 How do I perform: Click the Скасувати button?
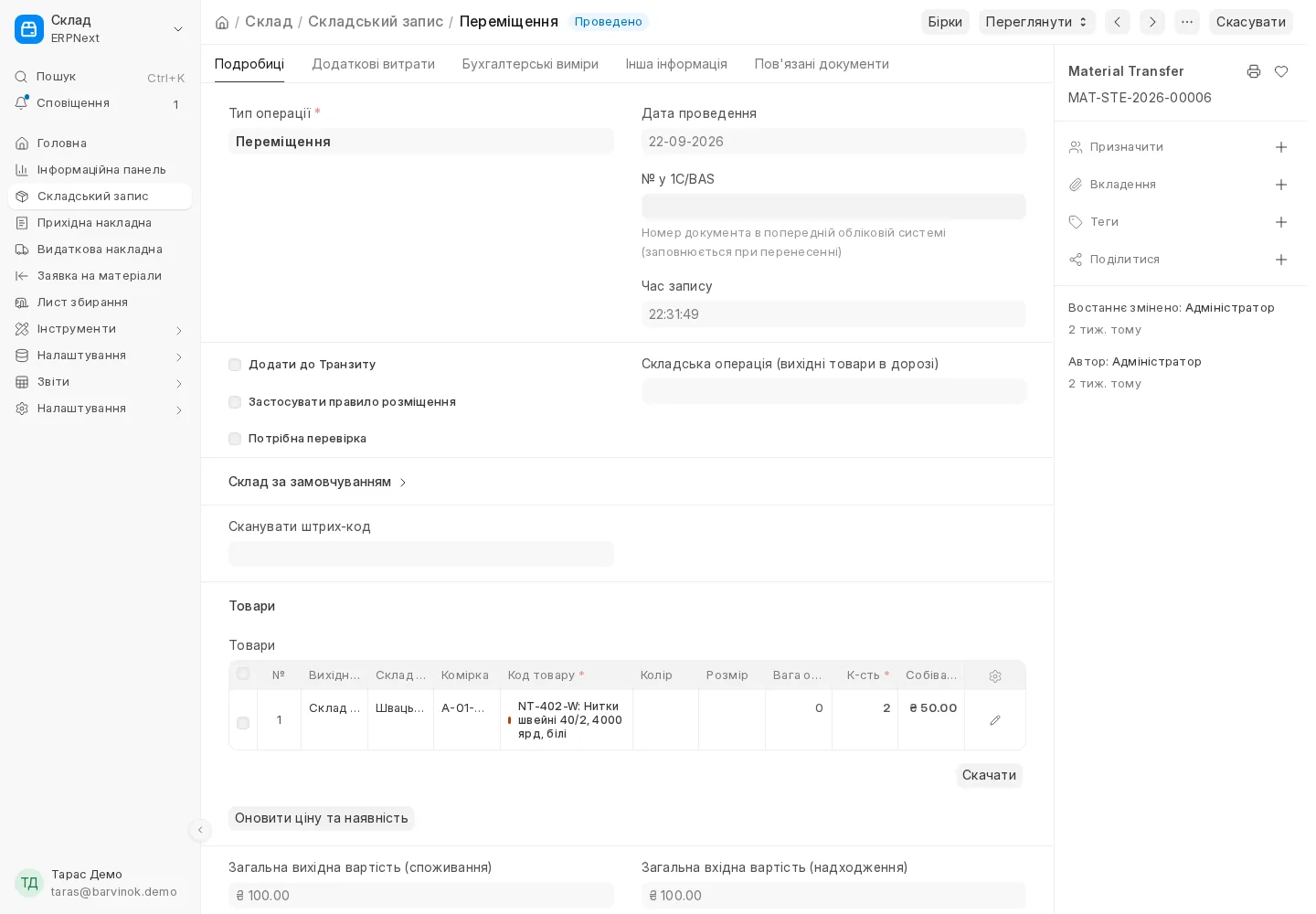click(x=1251, y=22)
